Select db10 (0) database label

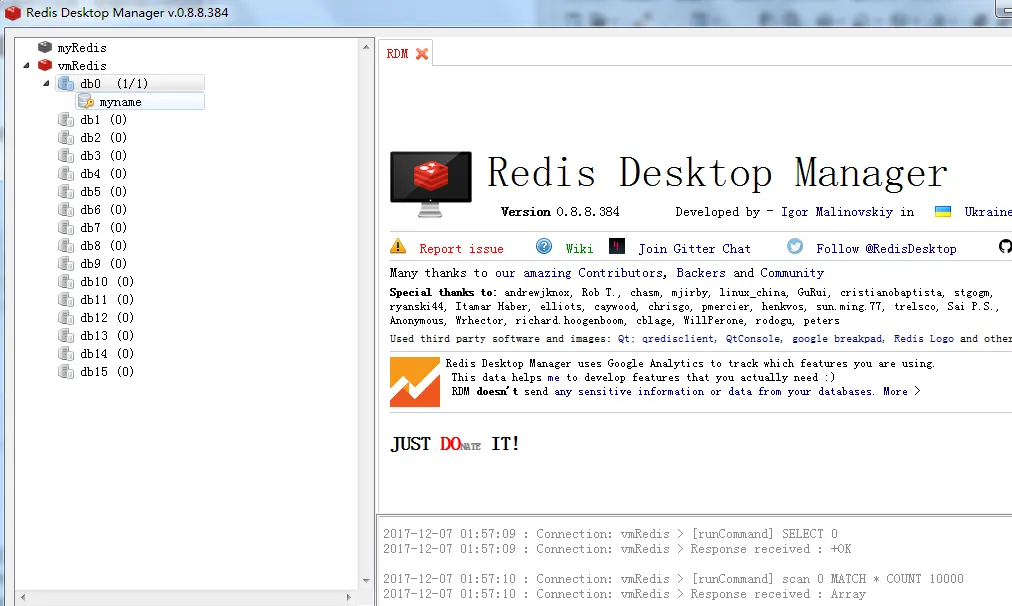(107, 281)
